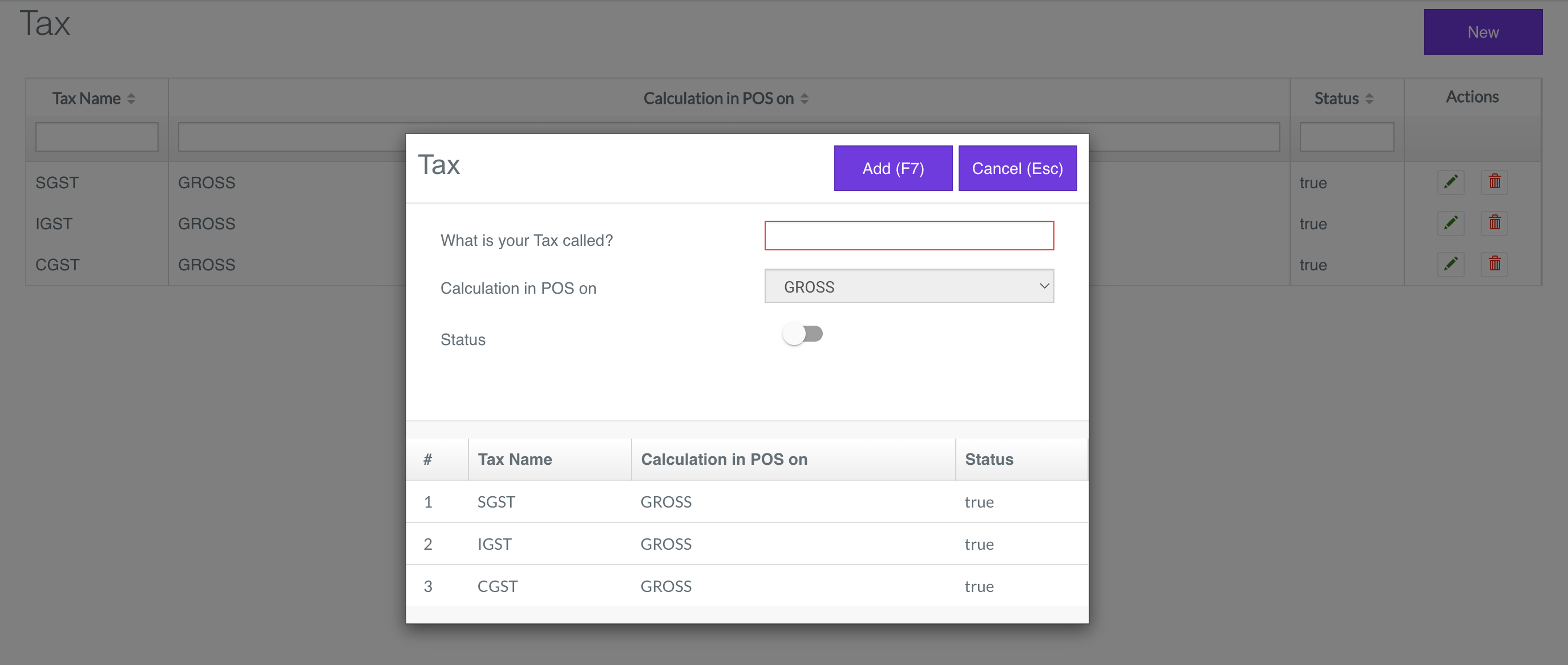Toggle the Status switch in the Tax dialog

click(803, 334)
